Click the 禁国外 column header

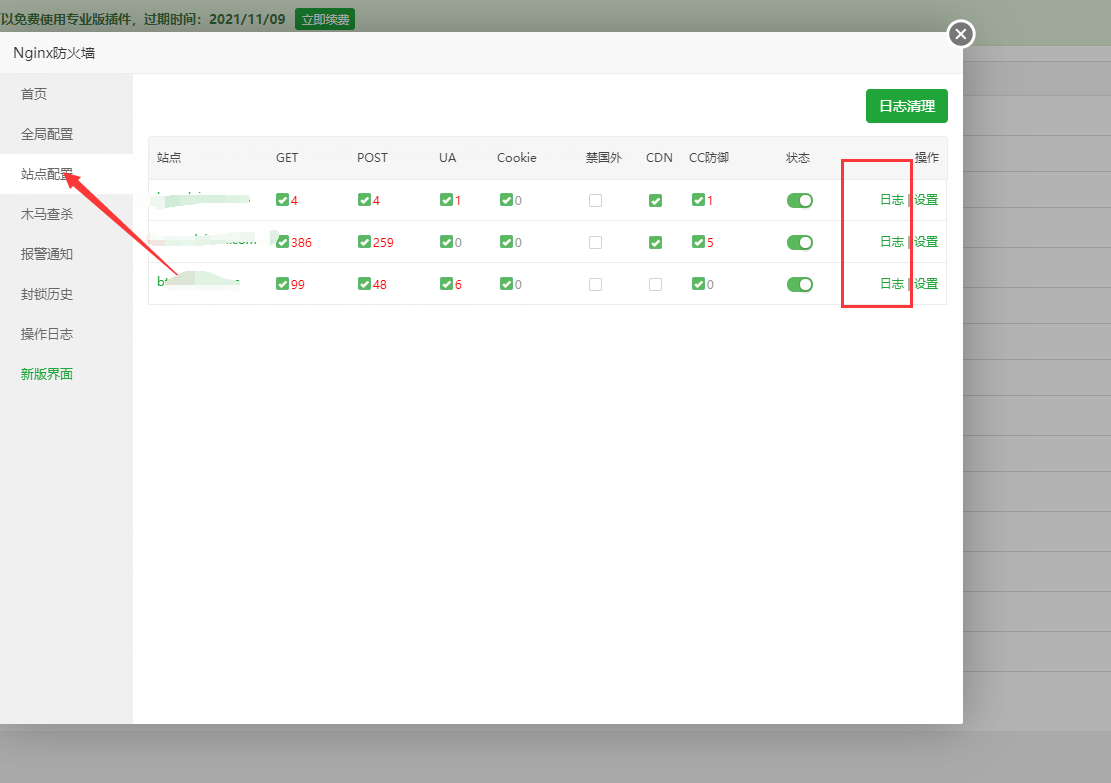(604, 157)
